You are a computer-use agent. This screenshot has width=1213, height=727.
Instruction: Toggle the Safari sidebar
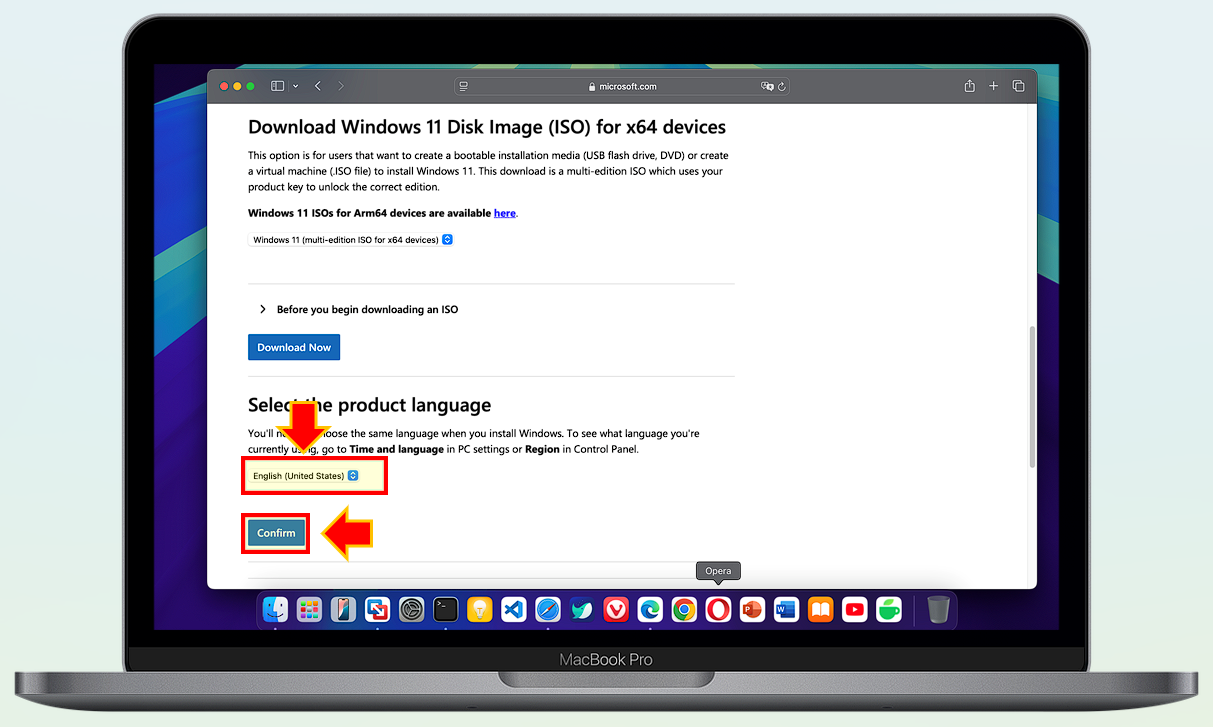coord(277,86)
